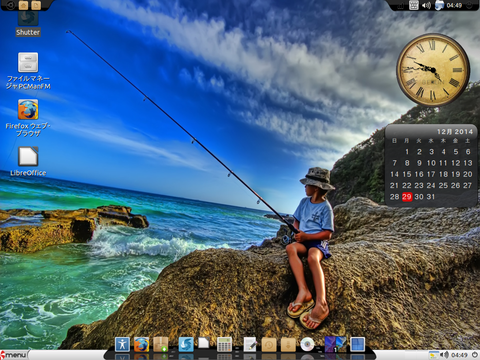Click the keyboard indicator in top panel
The height and width of the screenshot is (360, 480).
414,5
